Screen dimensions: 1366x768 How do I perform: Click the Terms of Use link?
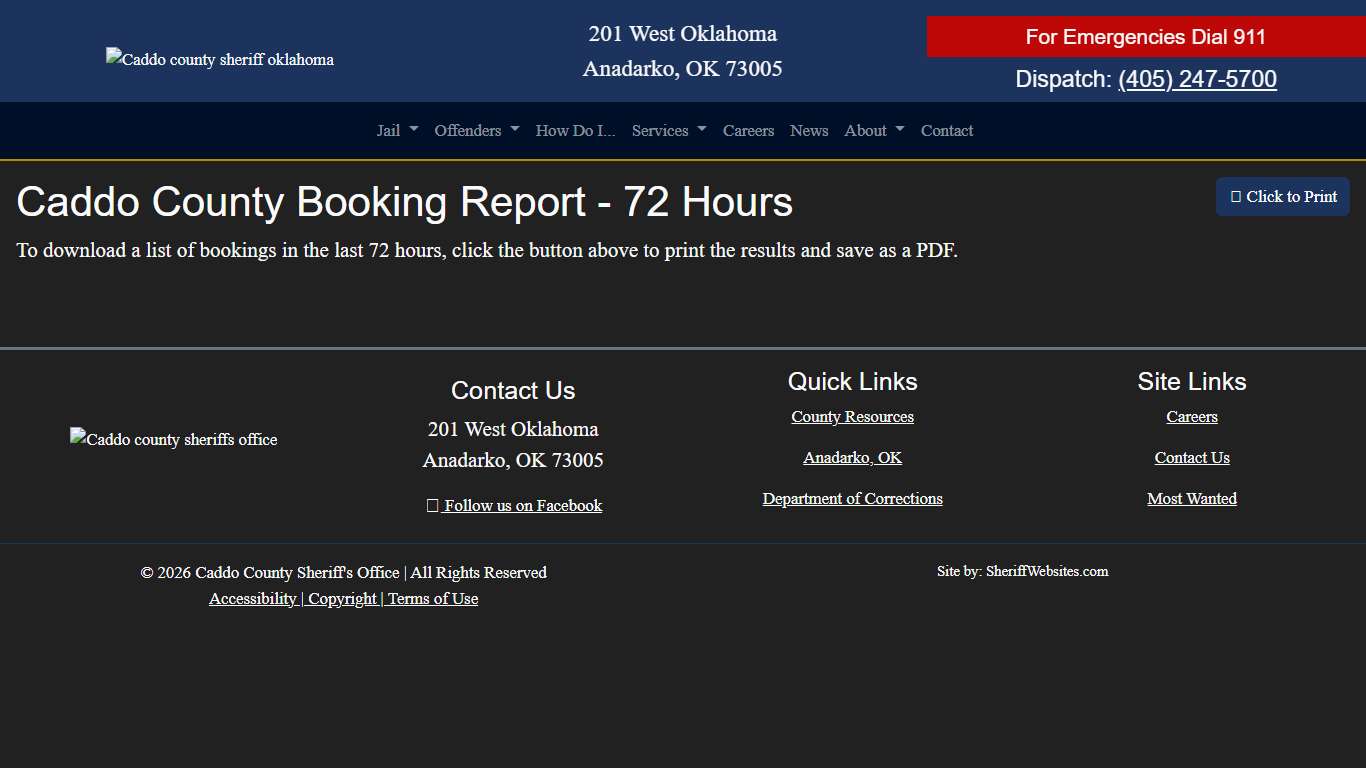click(x=433, y=598)
